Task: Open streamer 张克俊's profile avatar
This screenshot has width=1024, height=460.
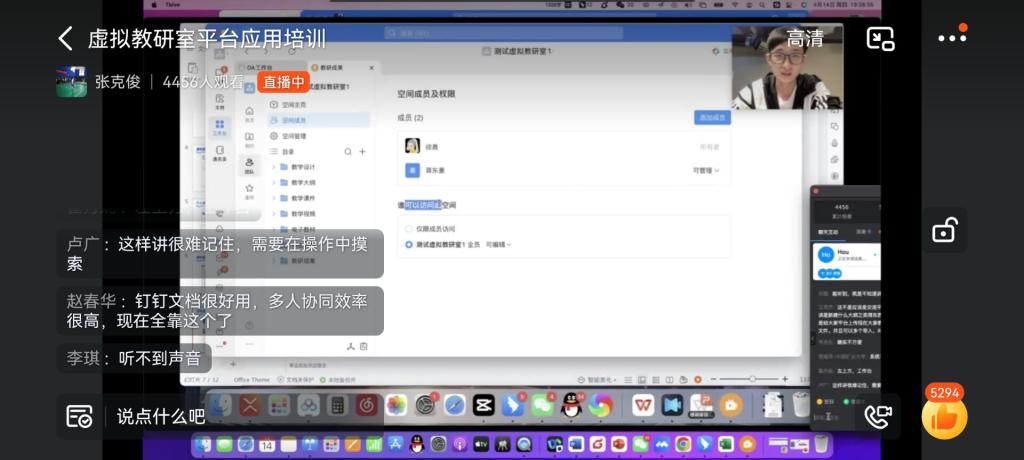Action: 71,82
